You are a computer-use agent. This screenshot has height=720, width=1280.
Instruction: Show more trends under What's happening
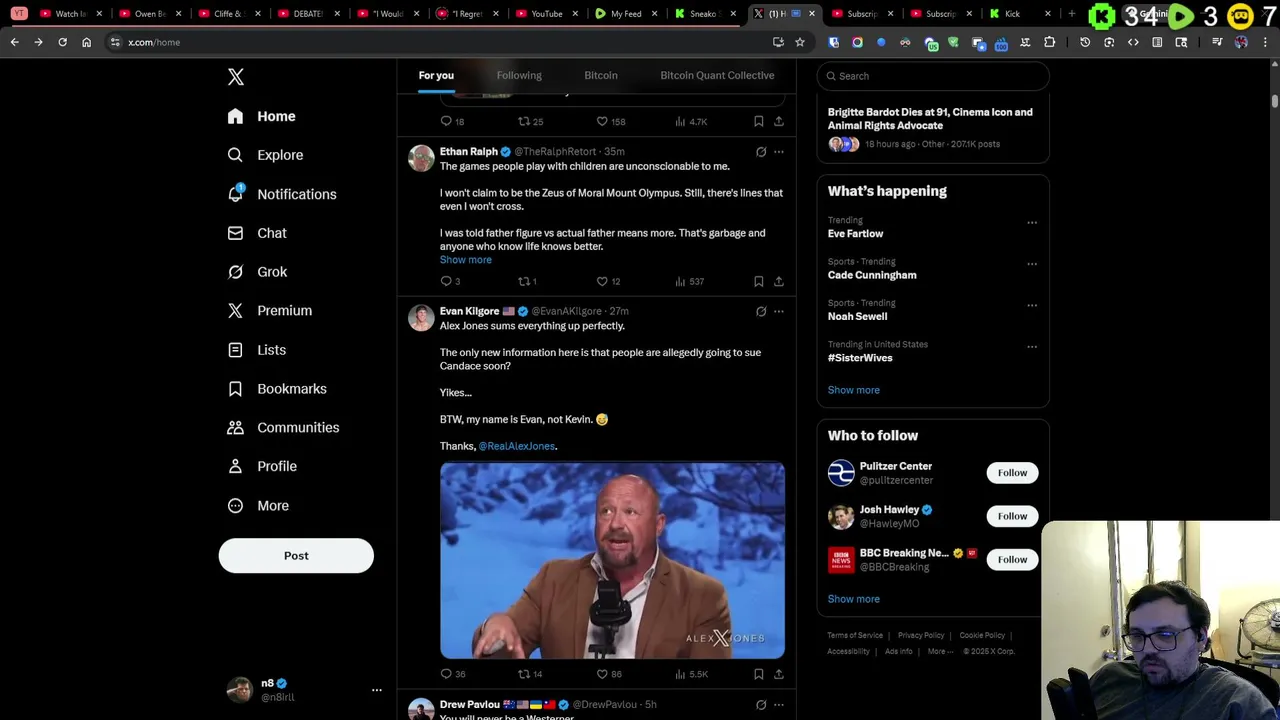(854, 390)
